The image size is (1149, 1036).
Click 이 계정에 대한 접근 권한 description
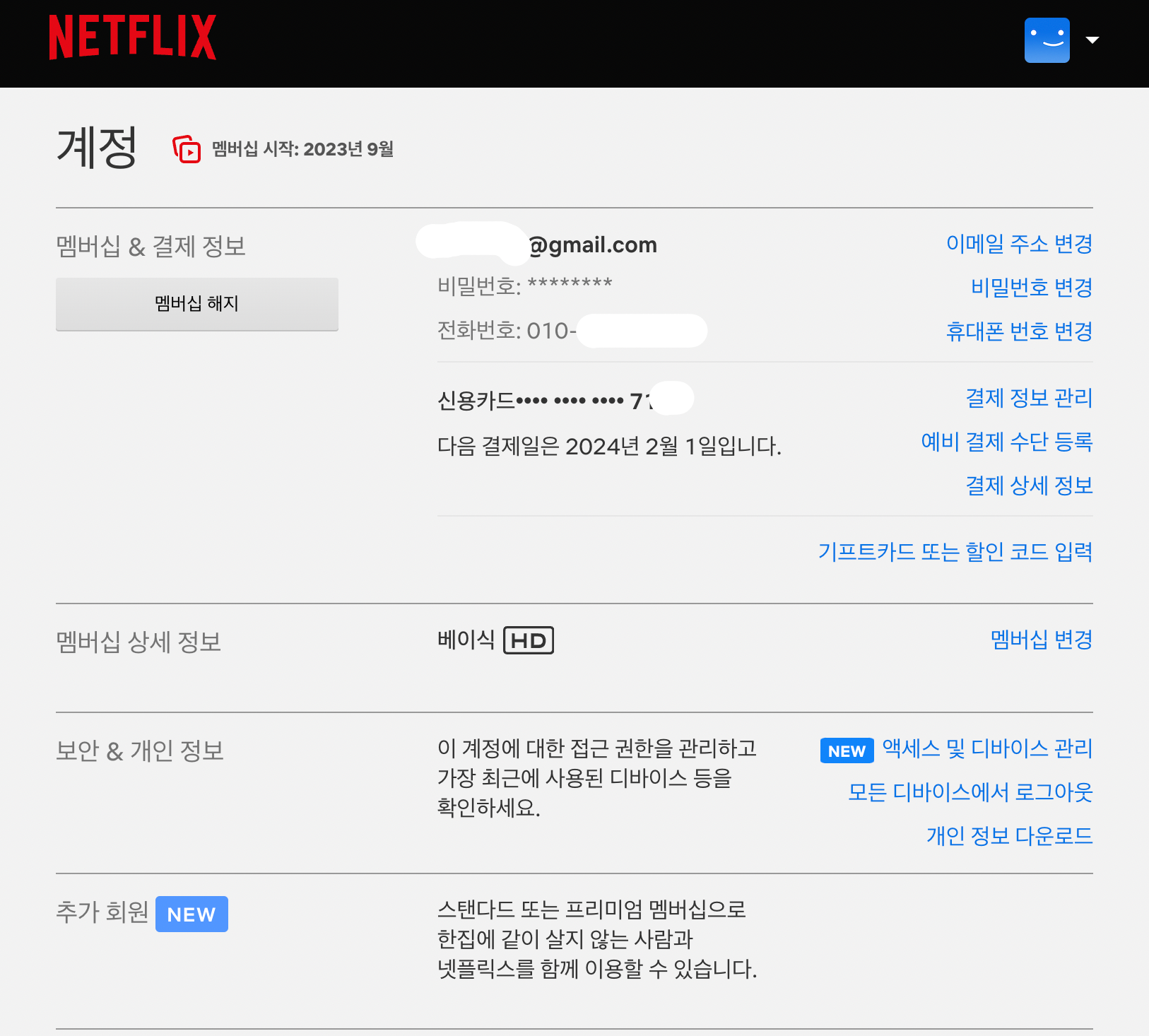(597, 778)
